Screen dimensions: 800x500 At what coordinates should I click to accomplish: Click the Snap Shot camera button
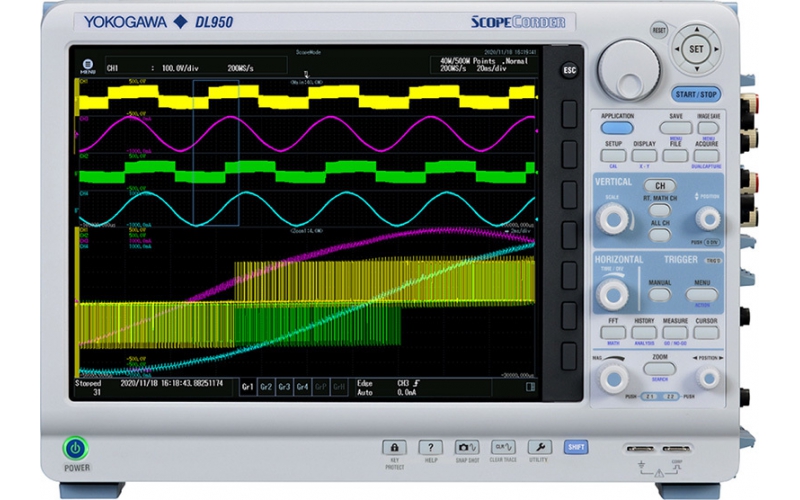[x=467, y=447]
